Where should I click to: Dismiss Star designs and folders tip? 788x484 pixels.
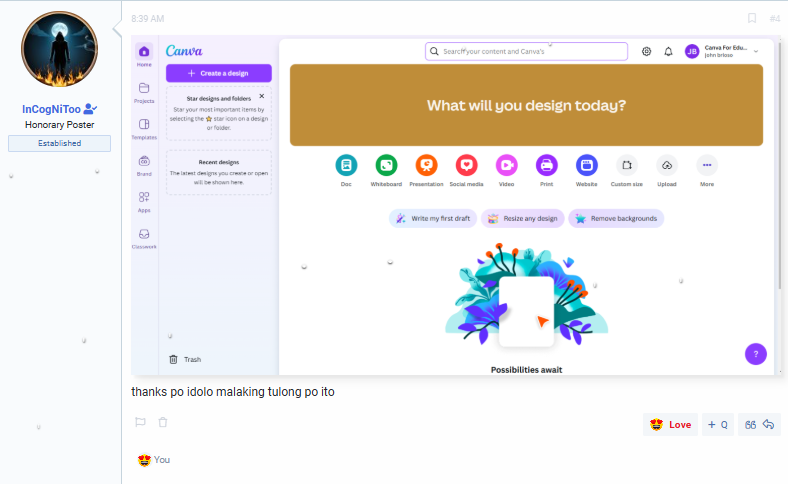(x=261, y=96)
